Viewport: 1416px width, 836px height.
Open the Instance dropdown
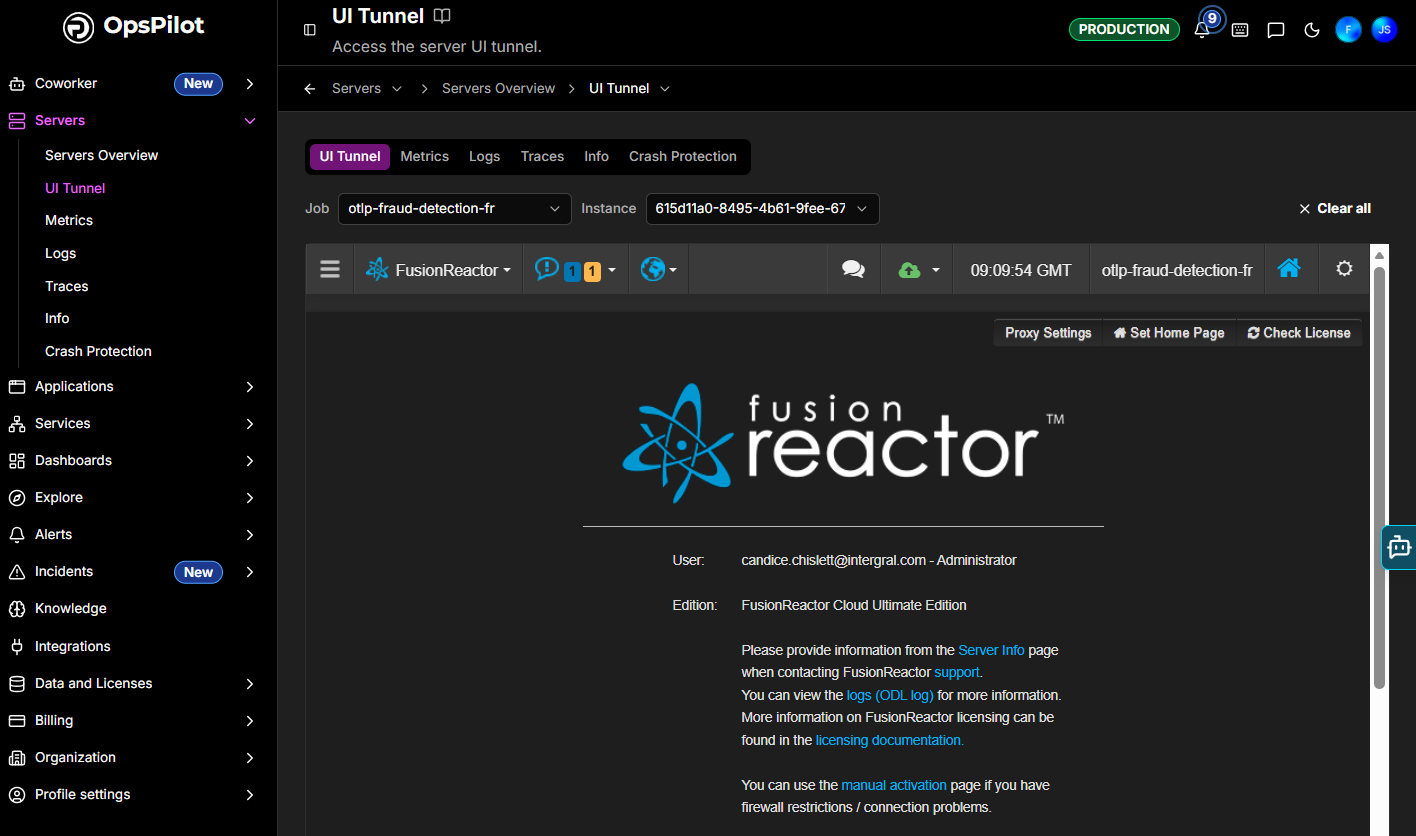(x=763, y=209)
